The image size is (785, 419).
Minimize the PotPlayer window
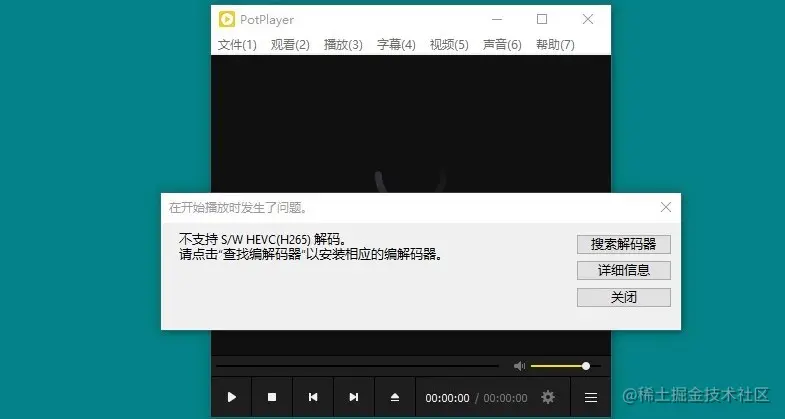497,20
